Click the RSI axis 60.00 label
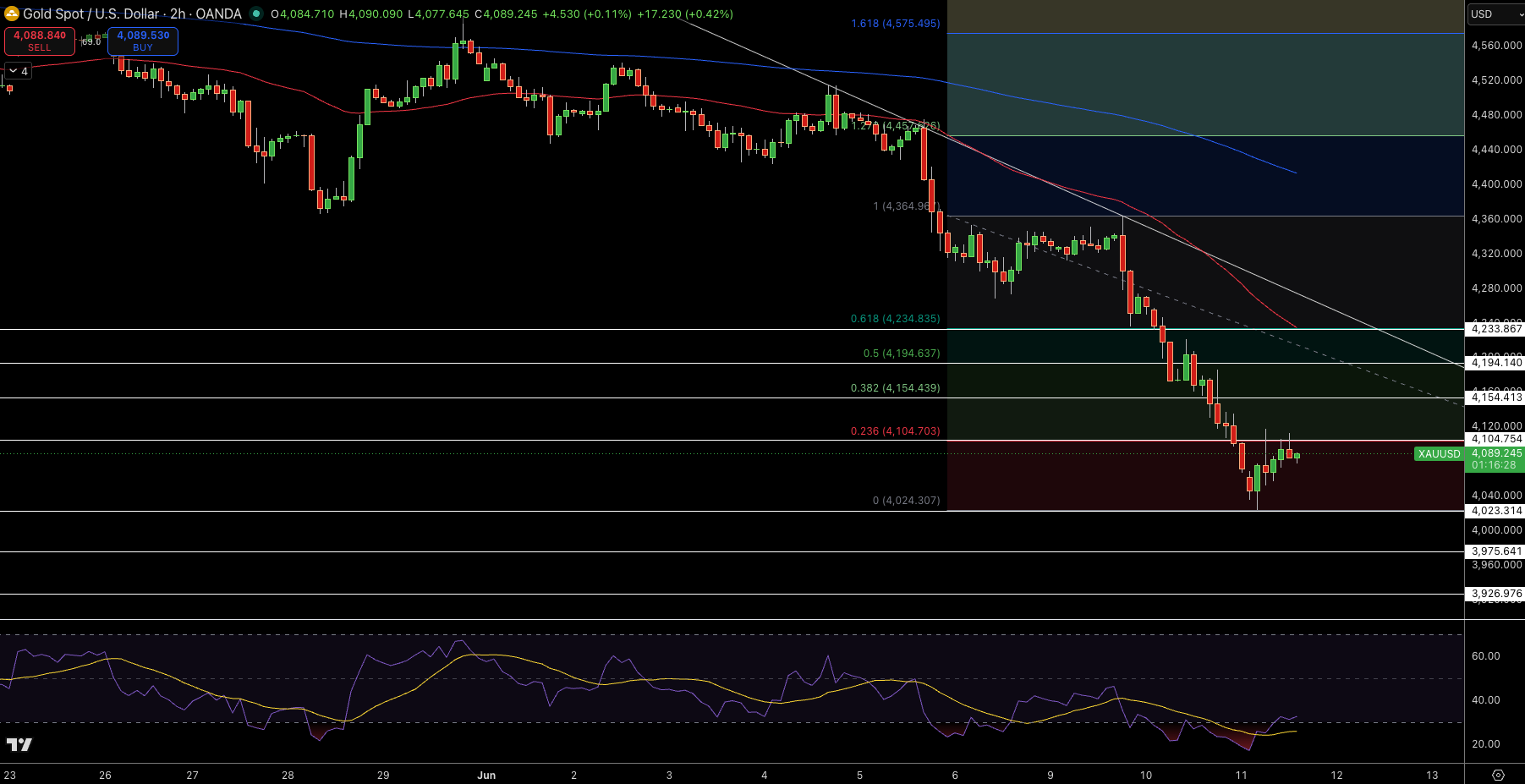Viewport: 1525px width, 784px height. (1486, 656)
